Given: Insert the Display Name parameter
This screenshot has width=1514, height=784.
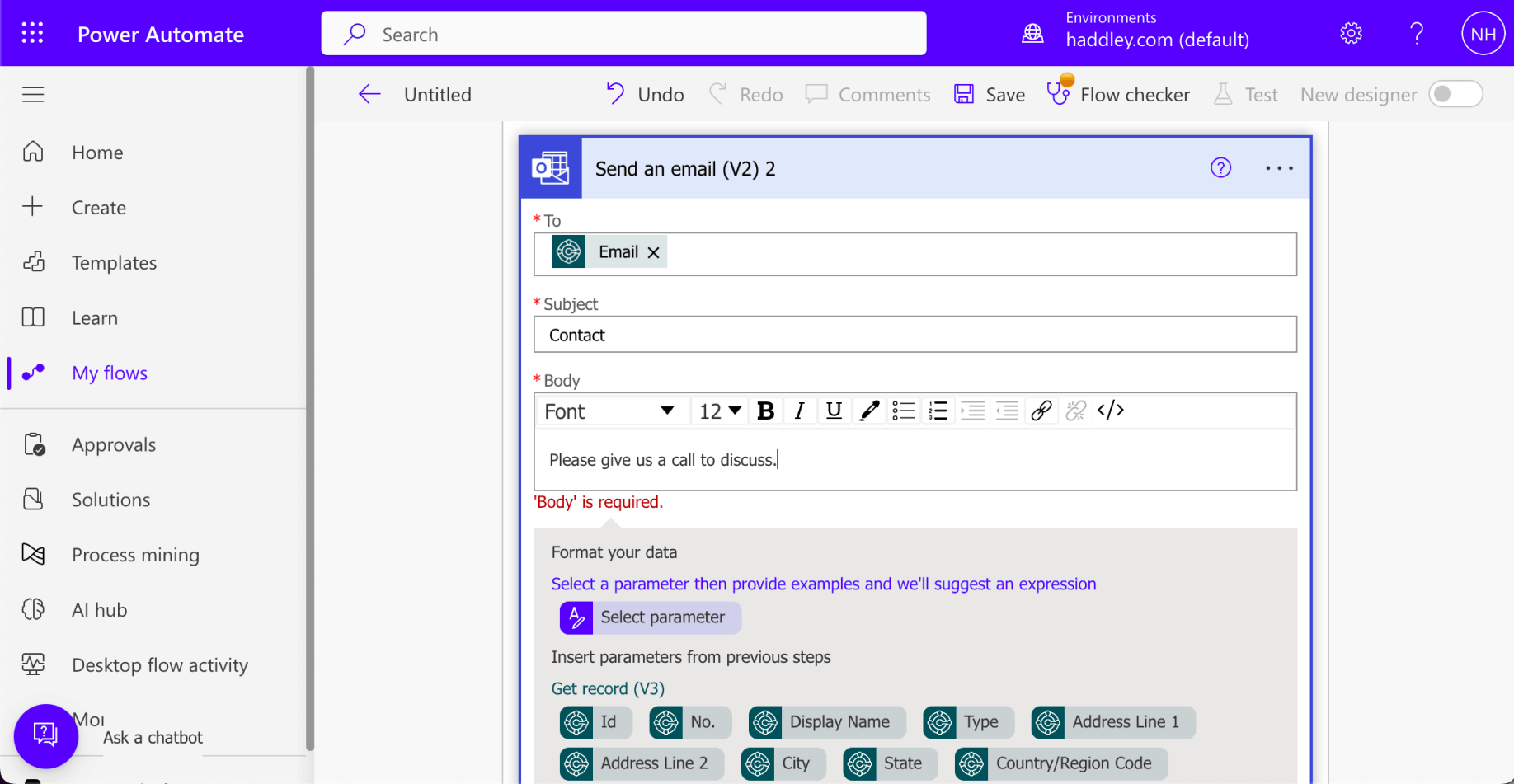Looking at the screenshot, I should pos(827,722).
